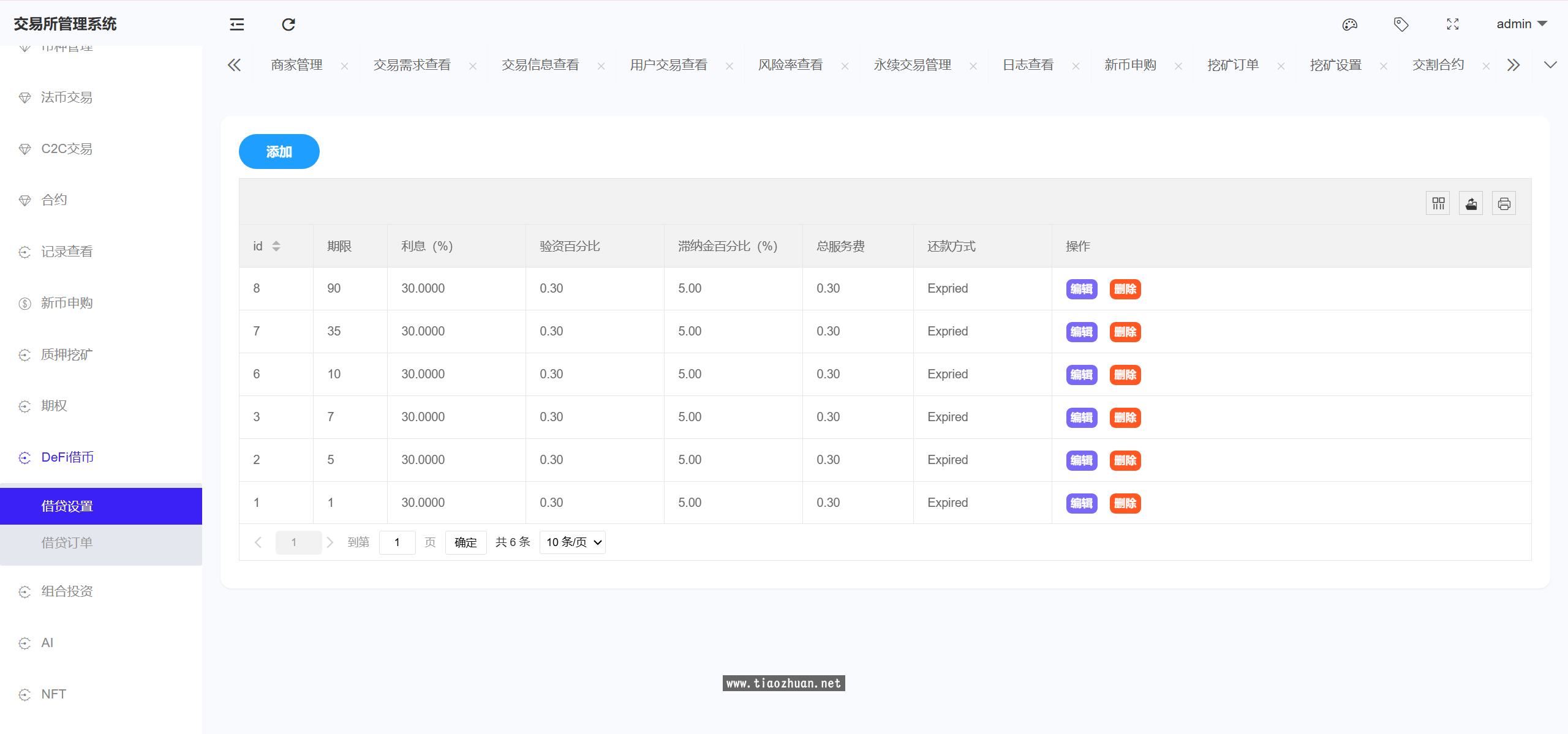The image size is (1568, 734).
Task: Open the admin user dropdown
Action: point(1521,24)
